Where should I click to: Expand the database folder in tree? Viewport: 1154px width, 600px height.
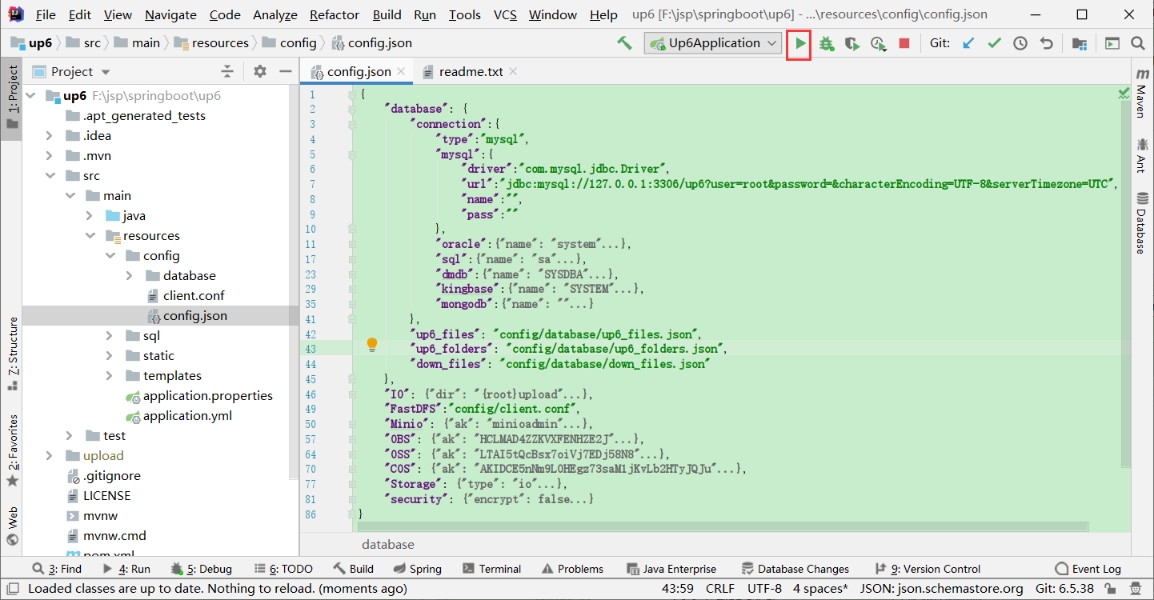coord(129,276)
